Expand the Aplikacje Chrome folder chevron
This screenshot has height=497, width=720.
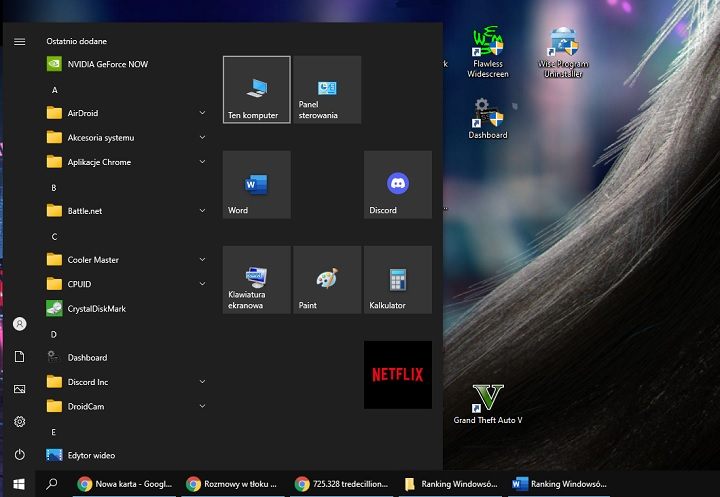coord(202,161)
